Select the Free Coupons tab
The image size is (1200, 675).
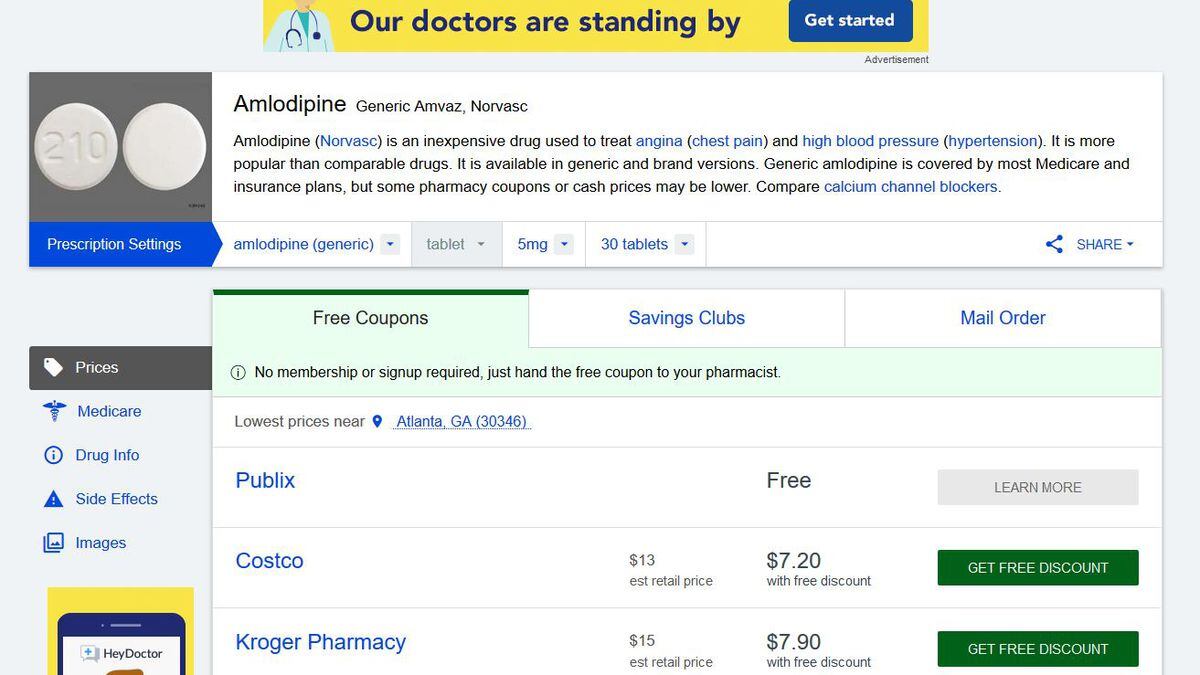coord(370,318)
